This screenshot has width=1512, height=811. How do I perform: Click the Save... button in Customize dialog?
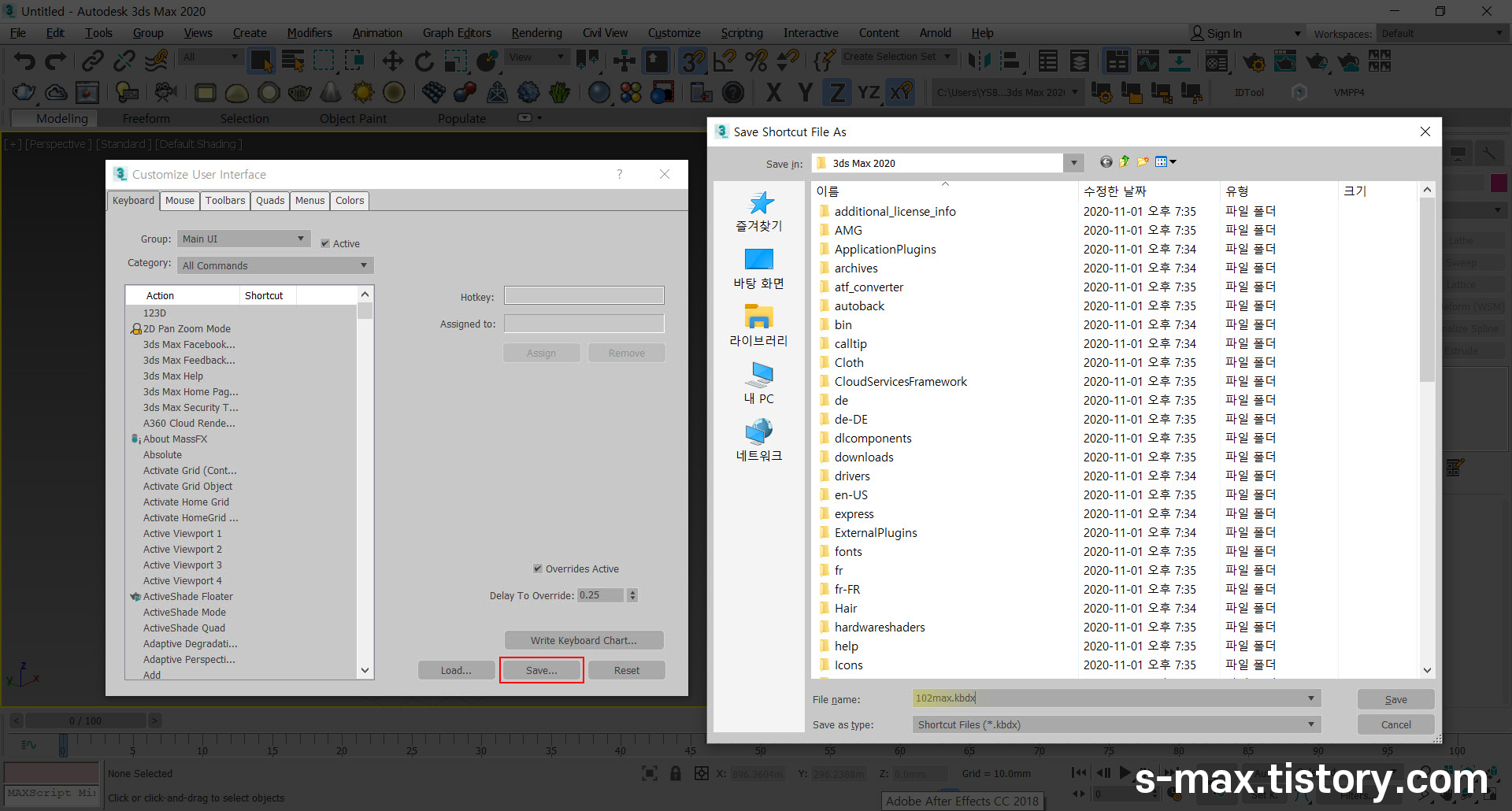coord(541,670)
